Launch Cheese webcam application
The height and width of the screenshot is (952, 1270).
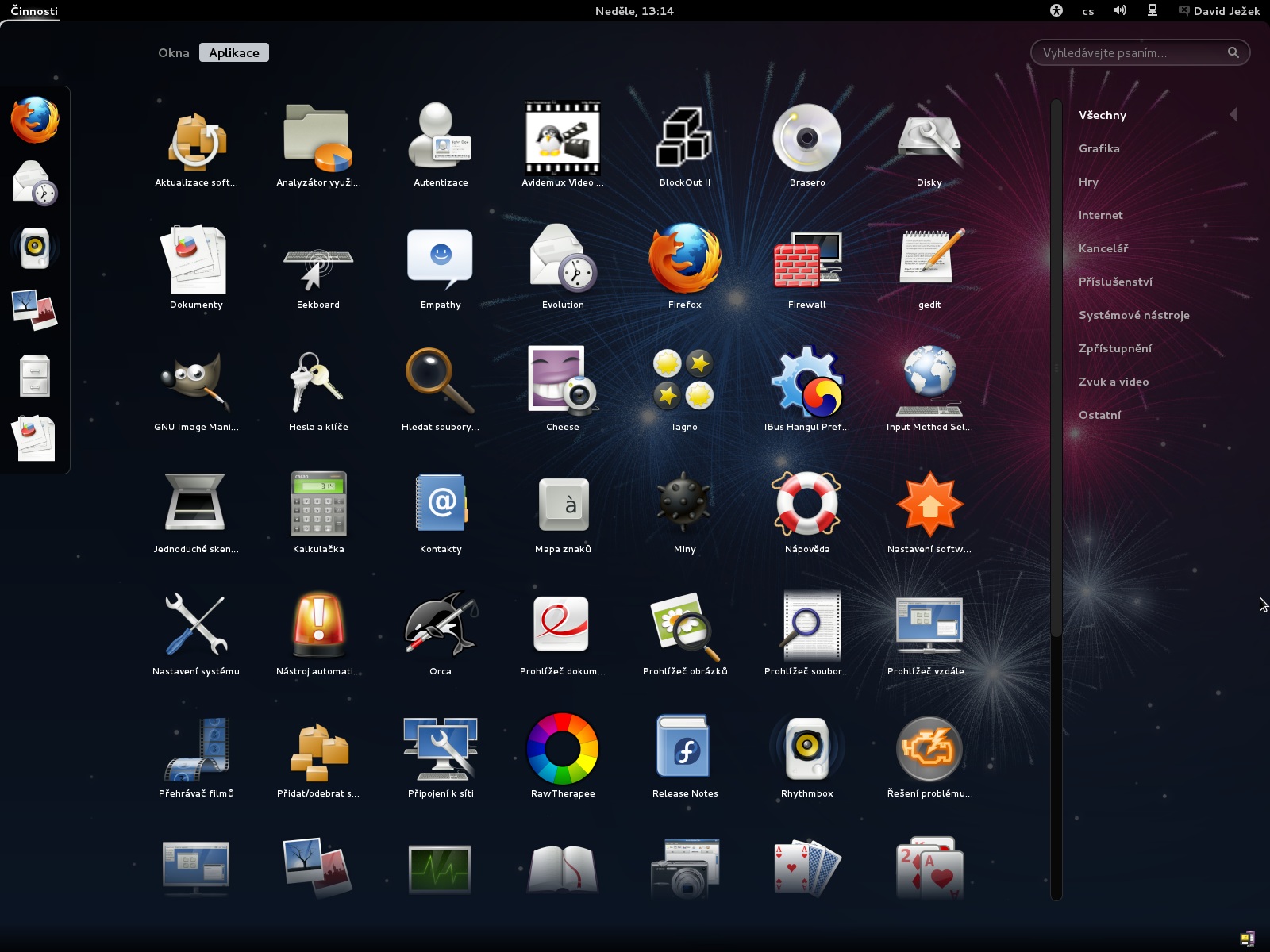click(563, 381)
